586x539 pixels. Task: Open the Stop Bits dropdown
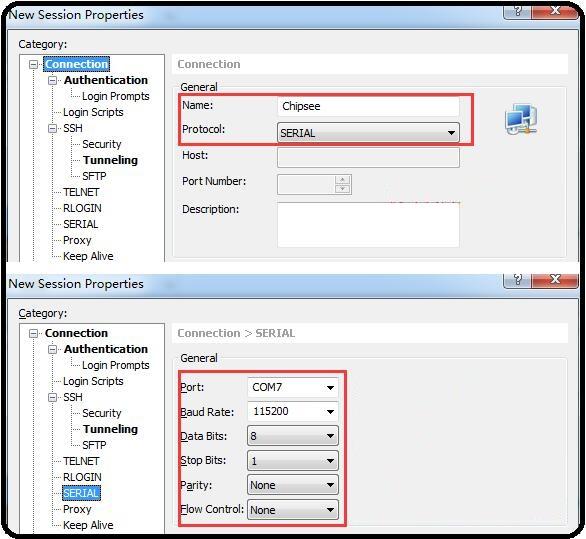tap(293, 461)
